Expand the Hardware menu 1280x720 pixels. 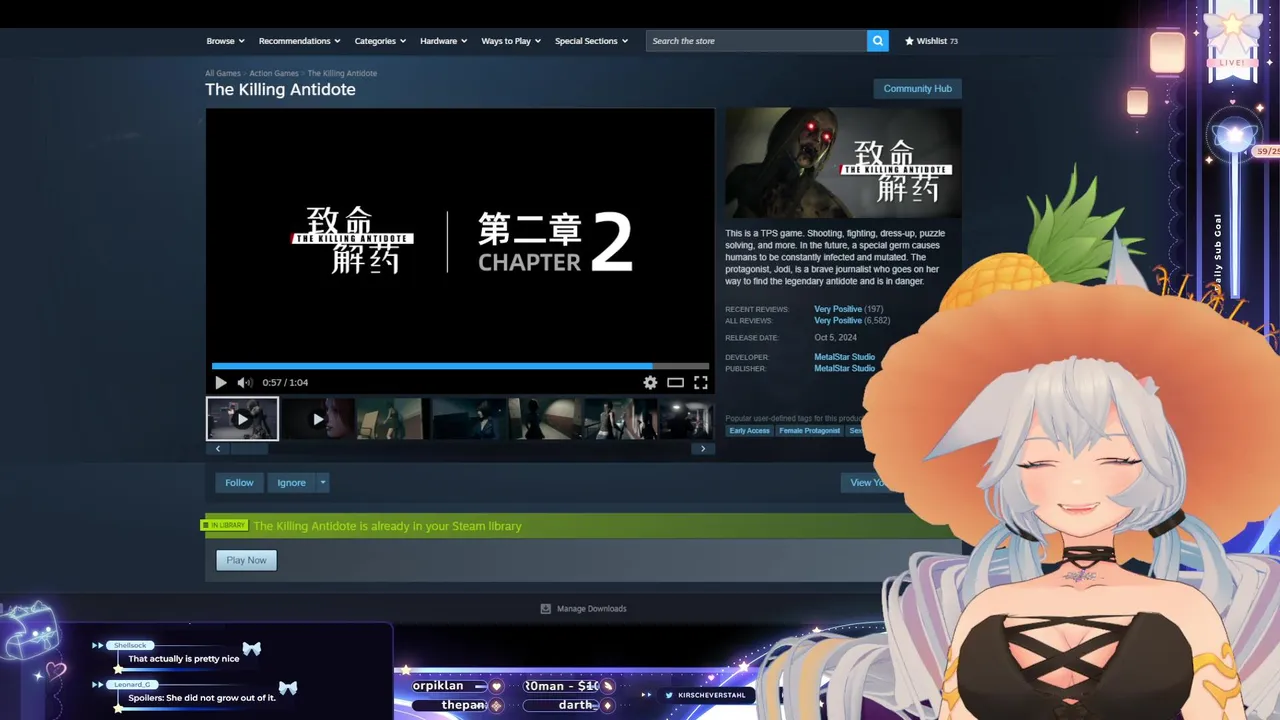coord(444,41)
